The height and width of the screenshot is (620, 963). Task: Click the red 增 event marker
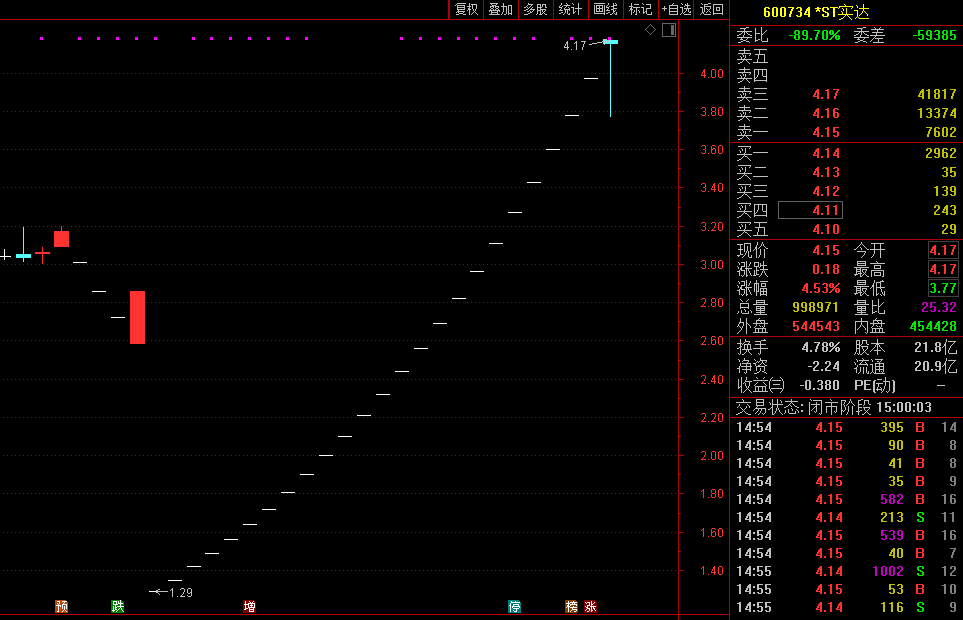[249, 606]
